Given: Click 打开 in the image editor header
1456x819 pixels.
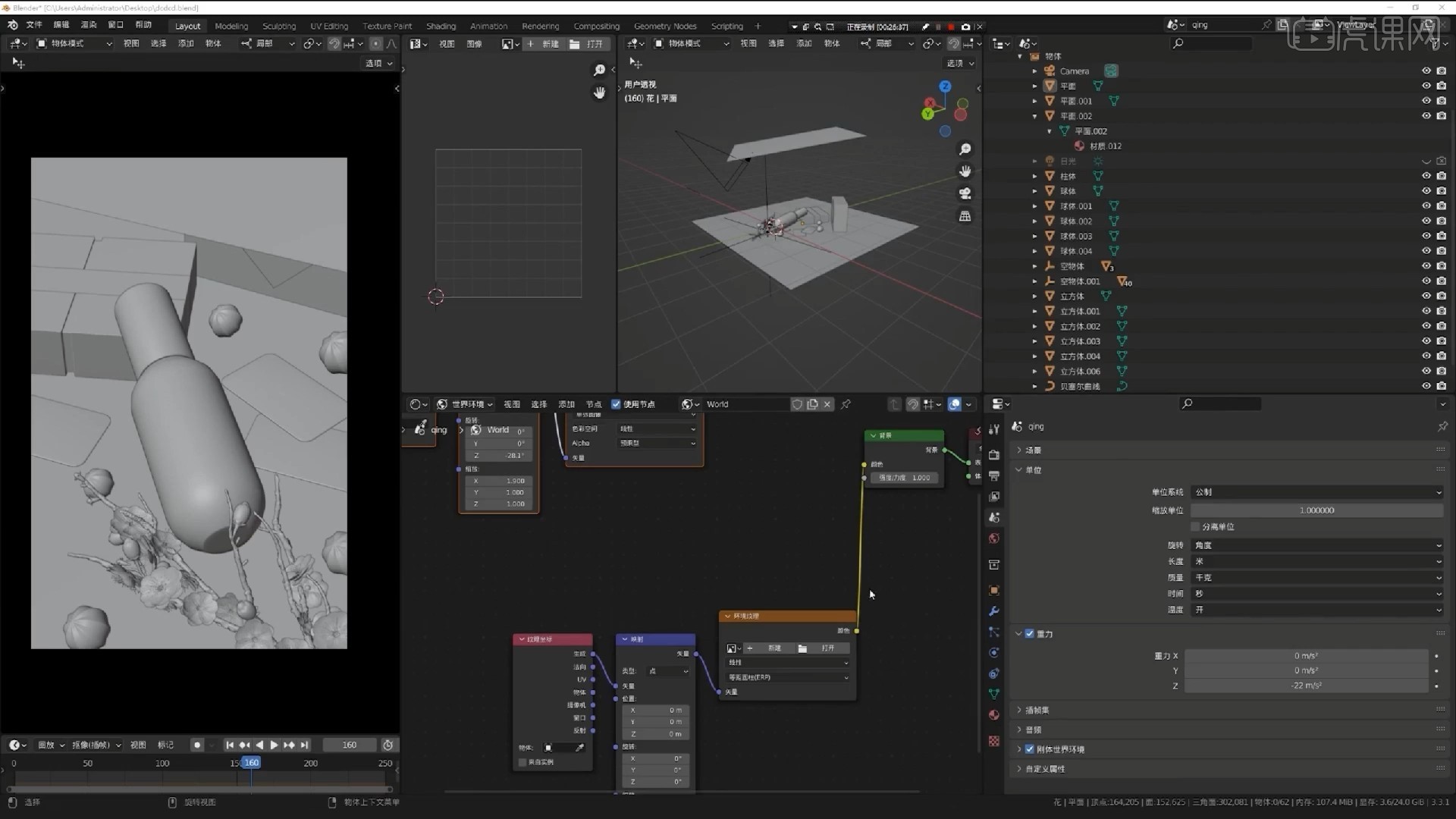Looking at the screenshot, I should click(x=588, y=44).
